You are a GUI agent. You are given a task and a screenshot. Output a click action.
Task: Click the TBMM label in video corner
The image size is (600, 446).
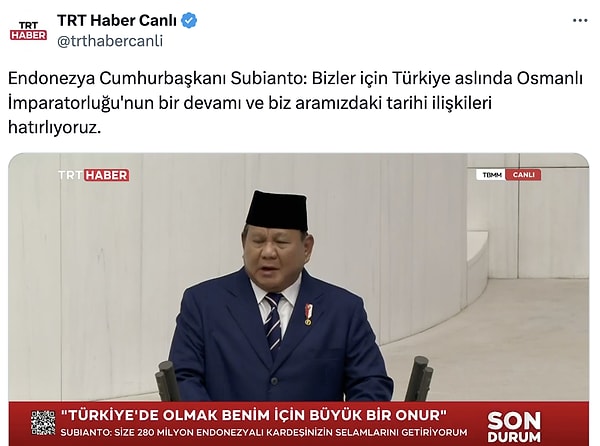coord(491,175)
